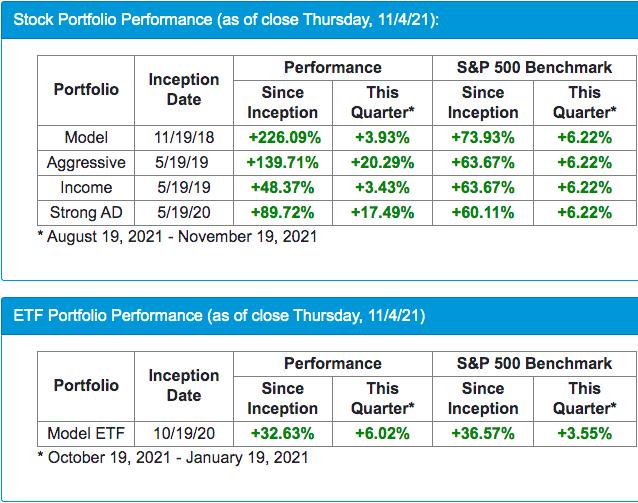
Task: Click the +226.09% since inception value
Action: pos(282,137)
